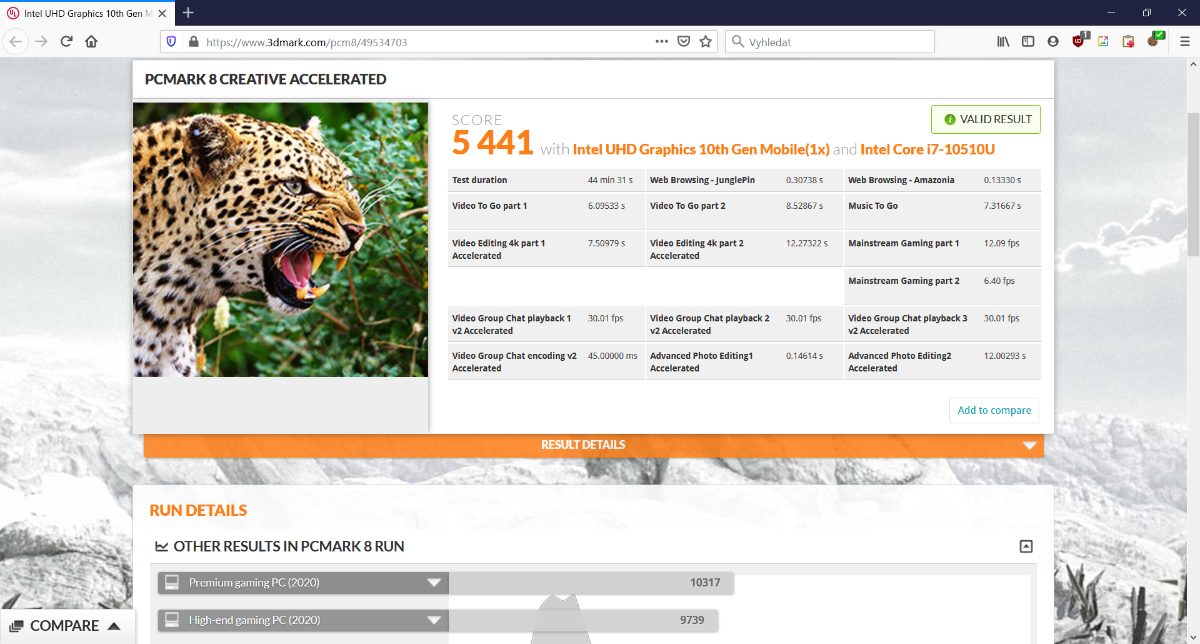Follow the Intel Core i7-10510U link
1200x644 pixels.
pyautogui.click(x=927, y=149)
